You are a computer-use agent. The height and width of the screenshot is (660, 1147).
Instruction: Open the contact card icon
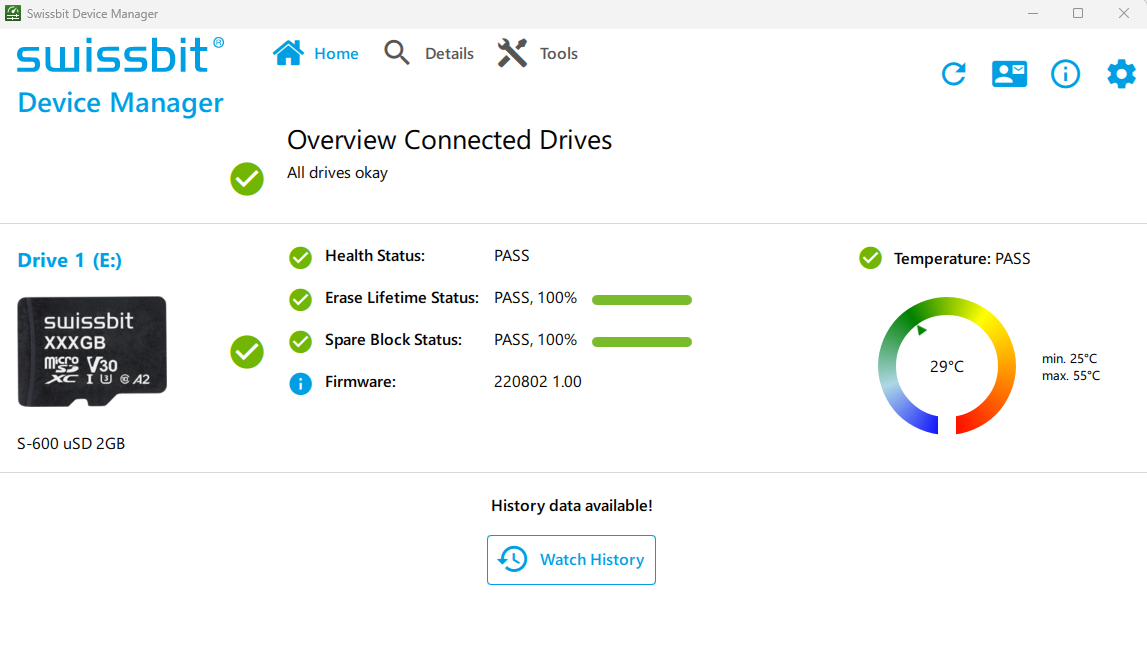tap(1009, 74)
